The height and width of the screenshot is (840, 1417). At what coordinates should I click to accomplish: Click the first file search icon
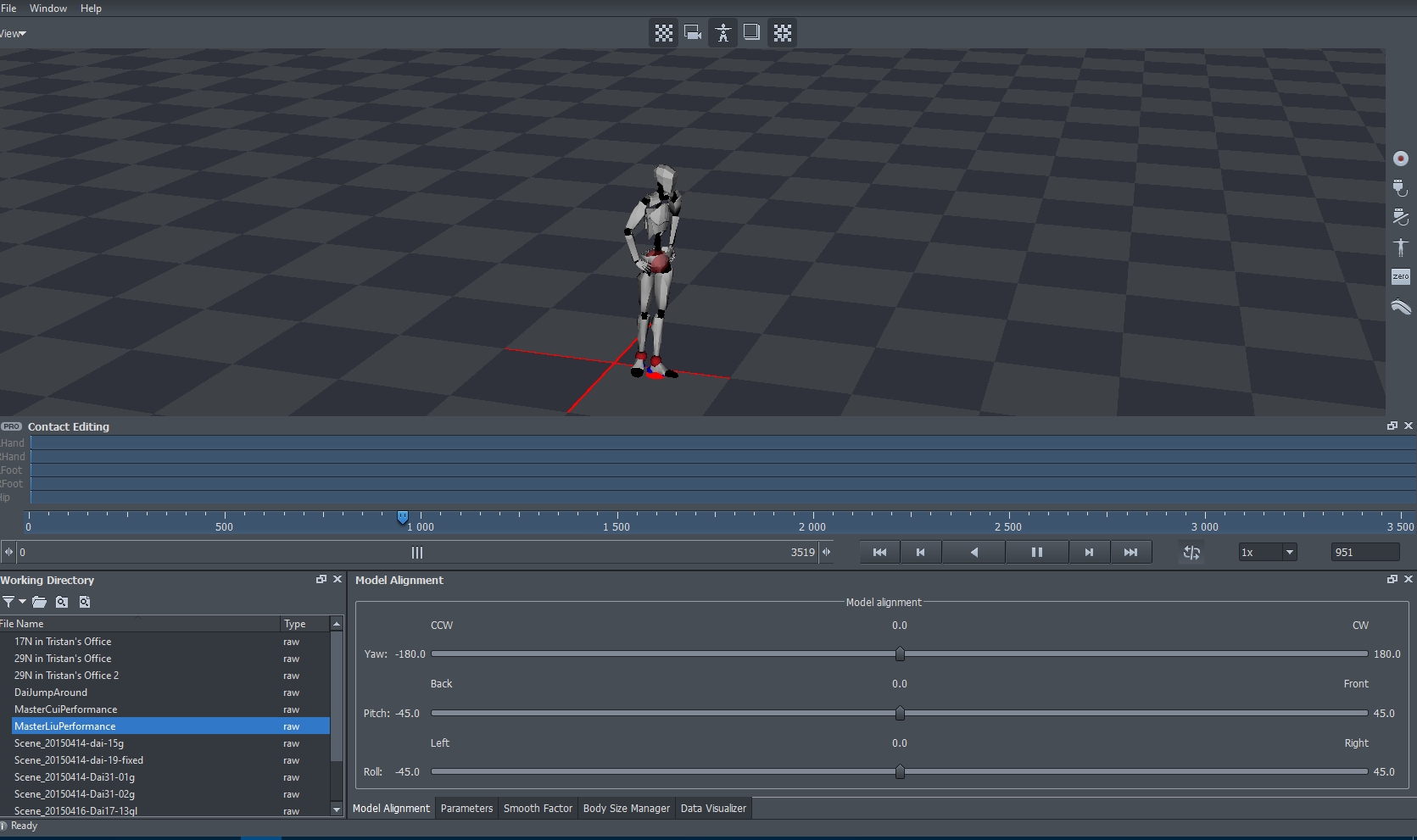point(62,602)
